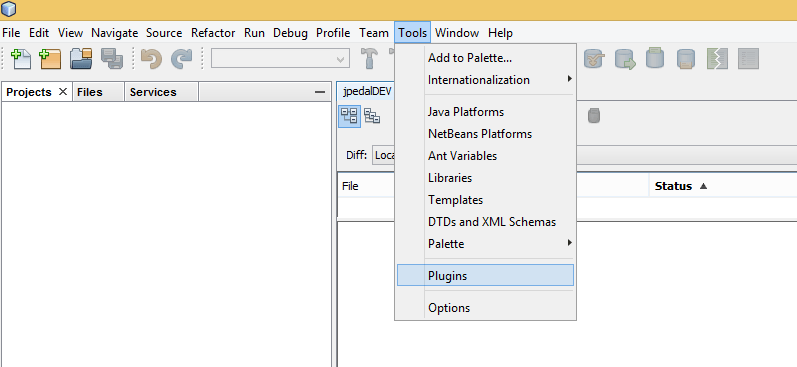
Task: Toggle the highlighted tree-view button in jpedalDEV
Action: click(350, 116)
